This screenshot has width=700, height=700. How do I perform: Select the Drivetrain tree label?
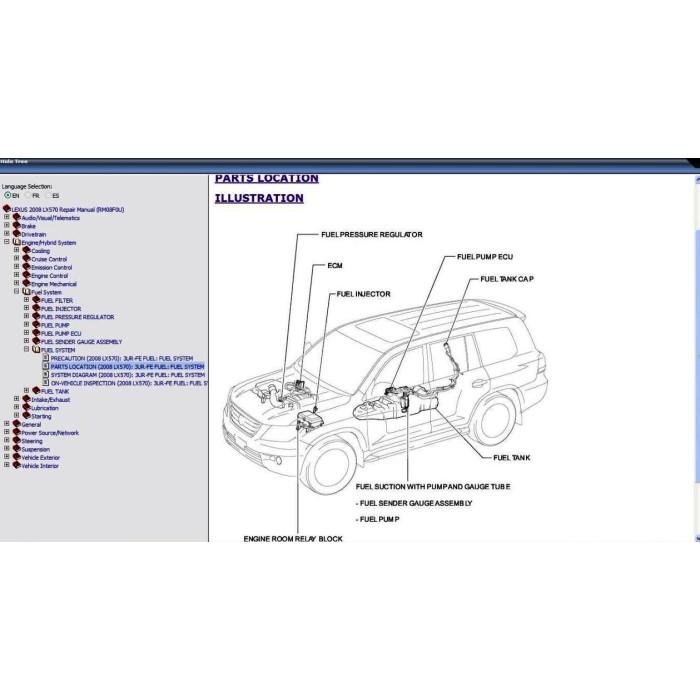34,234
